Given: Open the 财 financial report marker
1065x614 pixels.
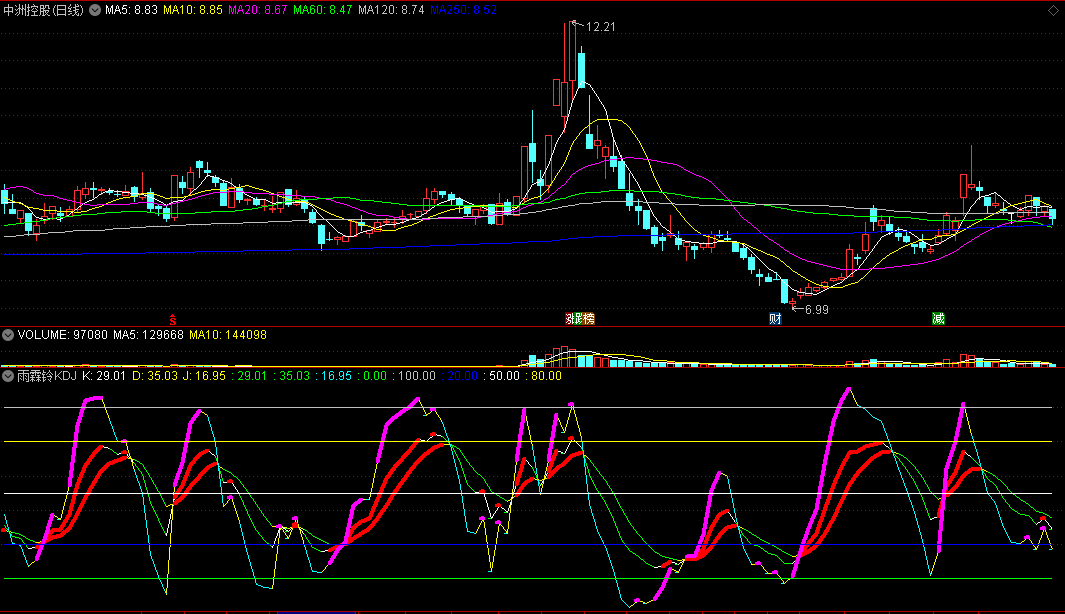Looking at the screenshot, I should (775, 319).
